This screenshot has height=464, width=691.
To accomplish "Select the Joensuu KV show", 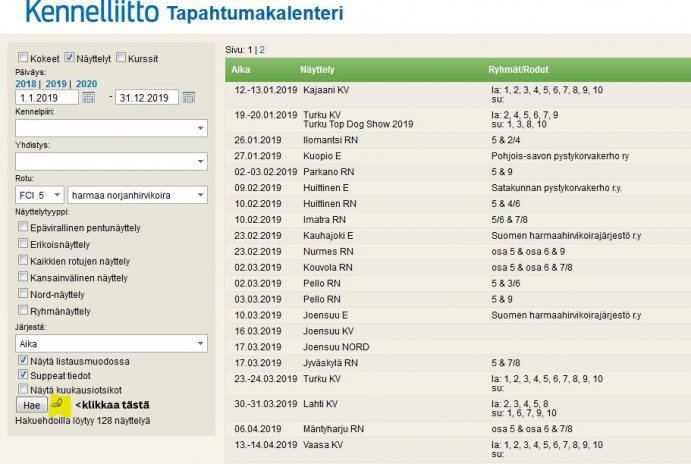I will click(328, 331).
